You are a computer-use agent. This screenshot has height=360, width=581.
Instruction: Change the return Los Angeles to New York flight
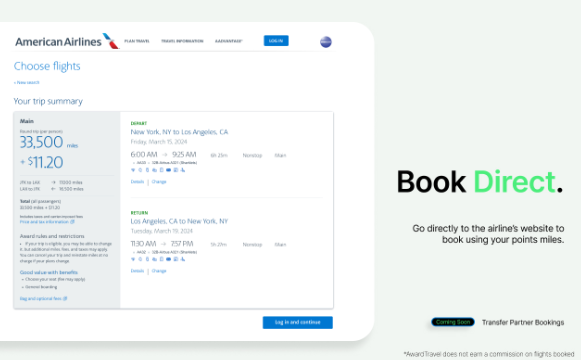(x=159, y=271)
